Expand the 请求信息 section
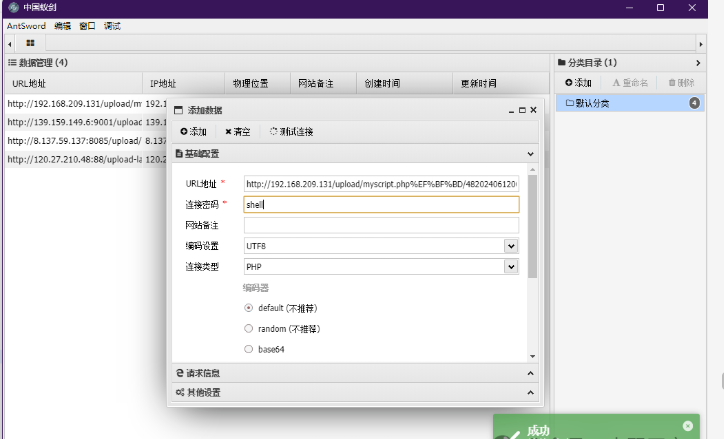This screenshot has width=724, height=439. [x=531, y=373]
